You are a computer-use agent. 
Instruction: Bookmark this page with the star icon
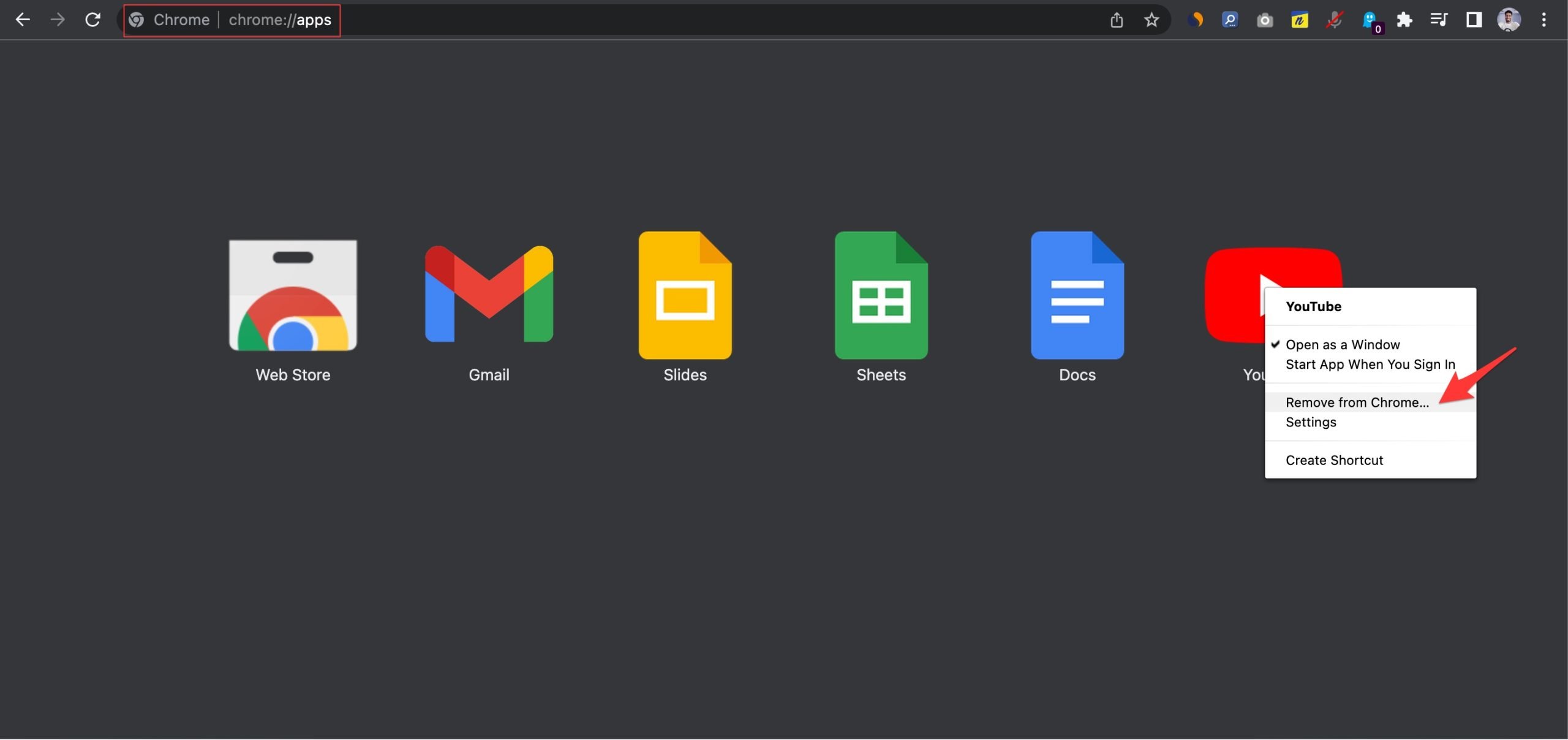pos(1151,20)
